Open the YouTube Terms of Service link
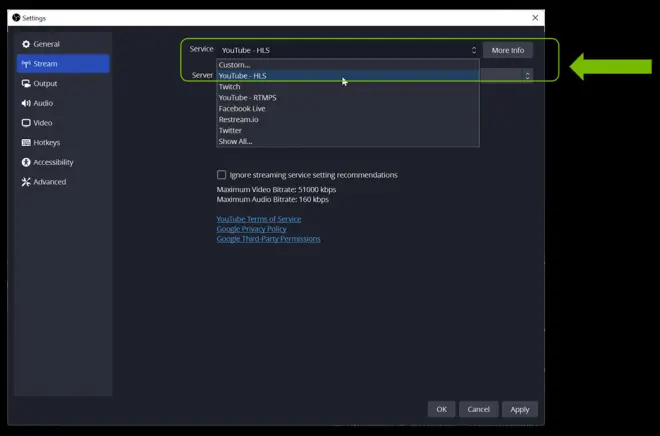 click(259, 219)
